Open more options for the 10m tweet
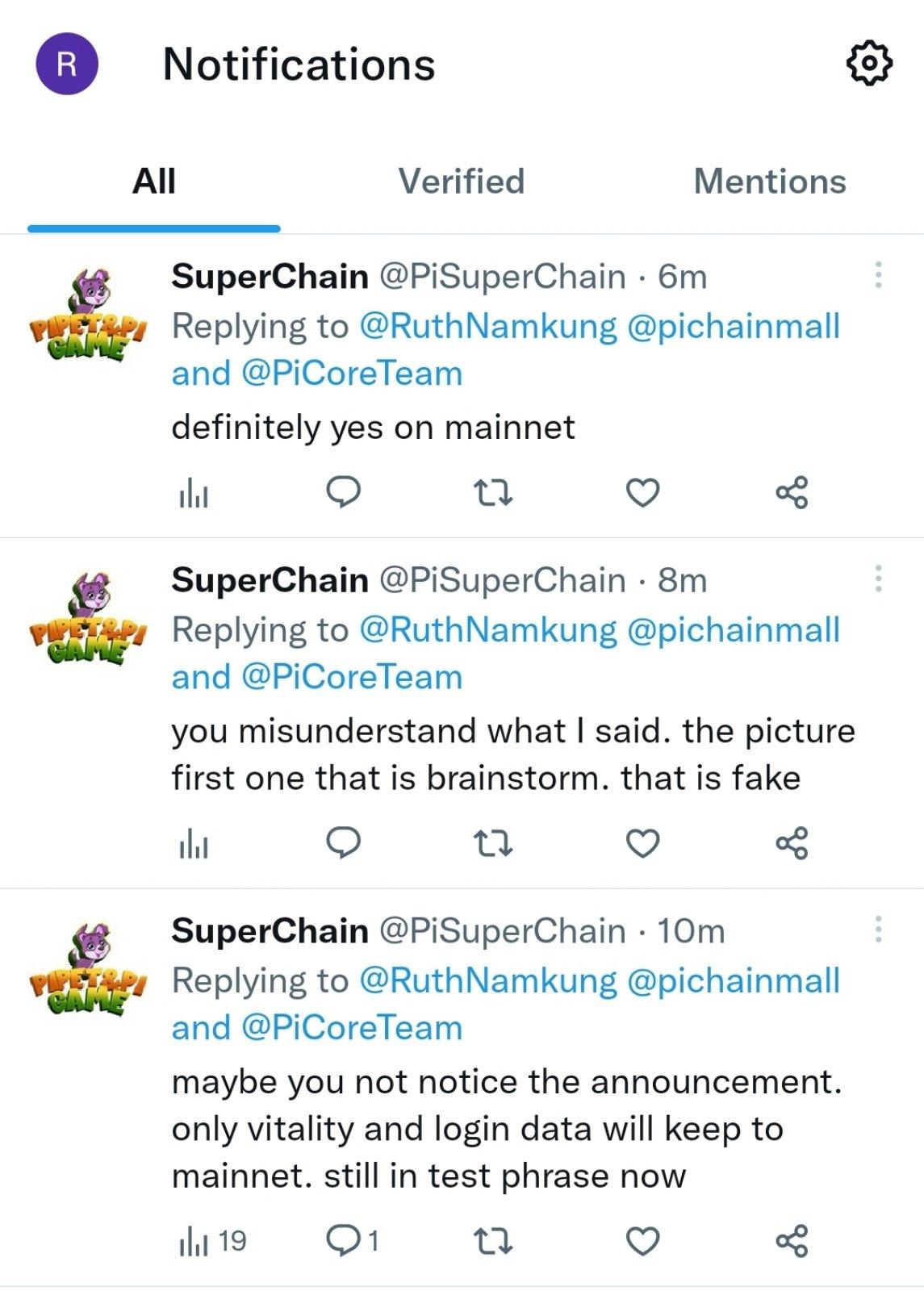 coord(878,930)
